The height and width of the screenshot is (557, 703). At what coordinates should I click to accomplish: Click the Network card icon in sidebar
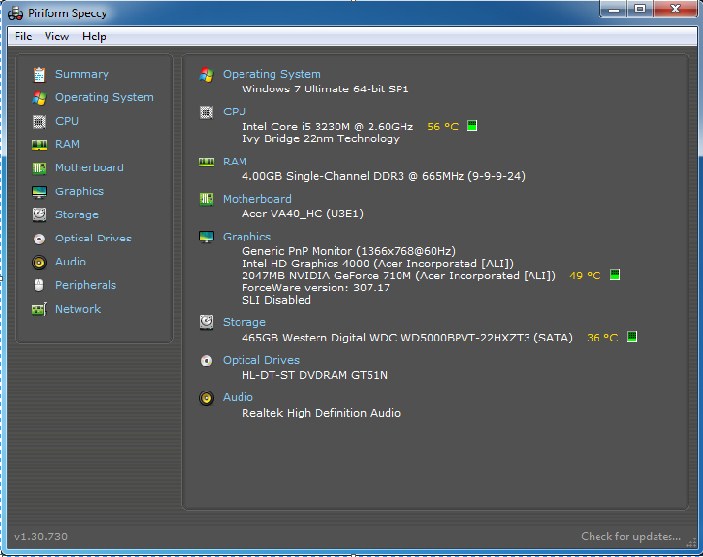pyautogui.click(x=39, y=309)
